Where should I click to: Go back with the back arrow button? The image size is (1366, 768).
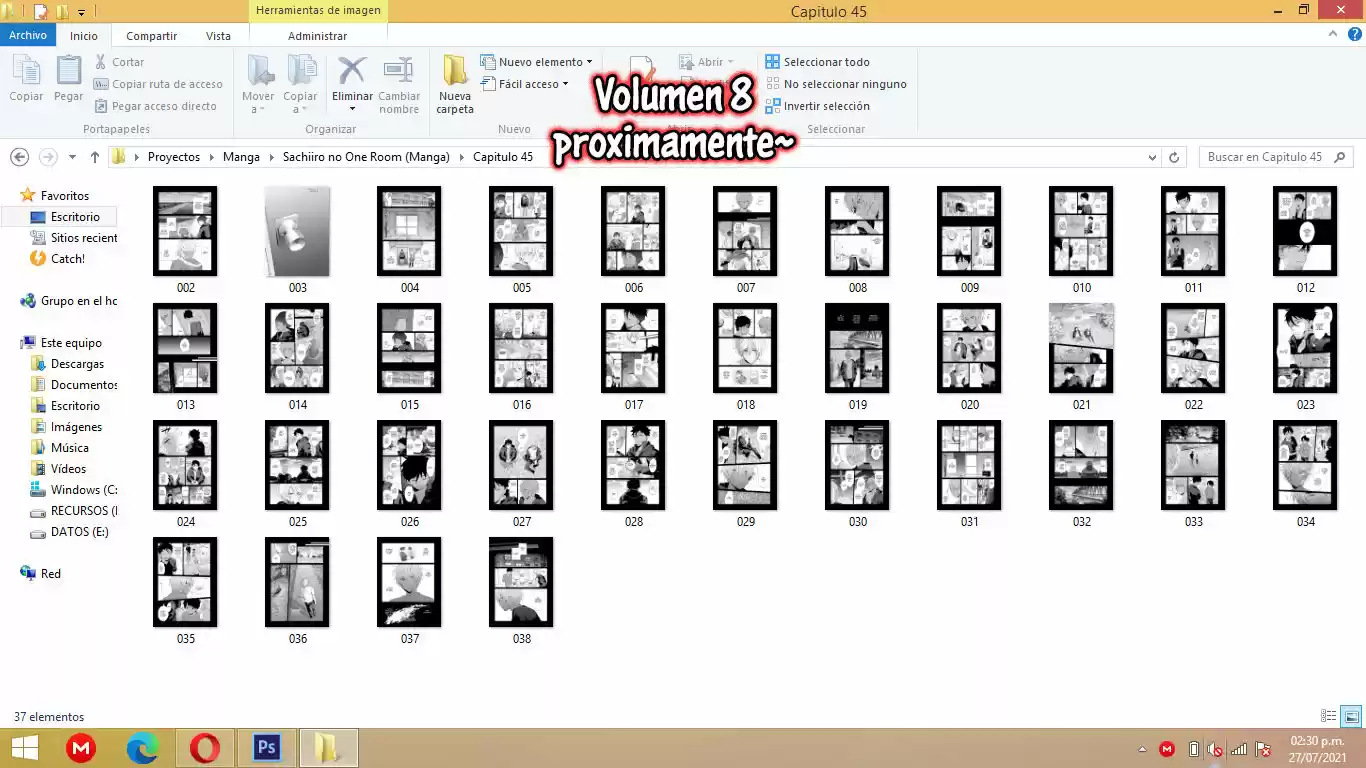[x=19, y=157]
